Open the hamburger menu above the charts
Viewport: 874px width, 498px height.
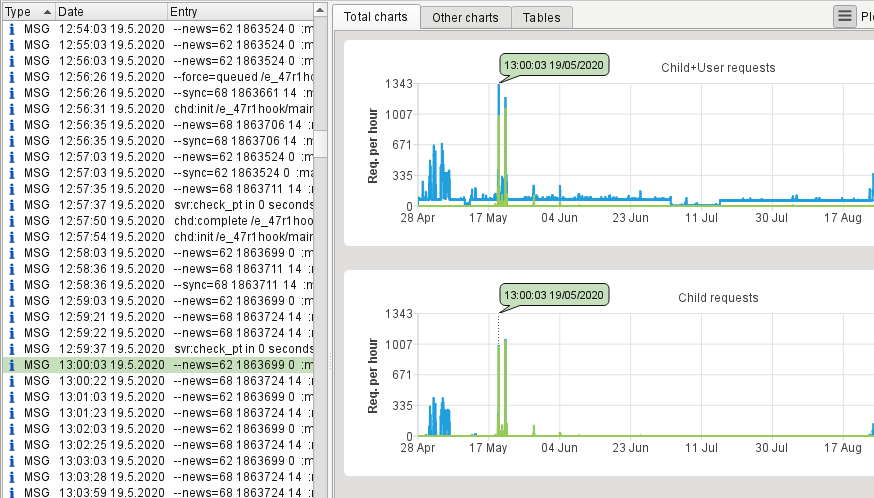coord(845,16)
